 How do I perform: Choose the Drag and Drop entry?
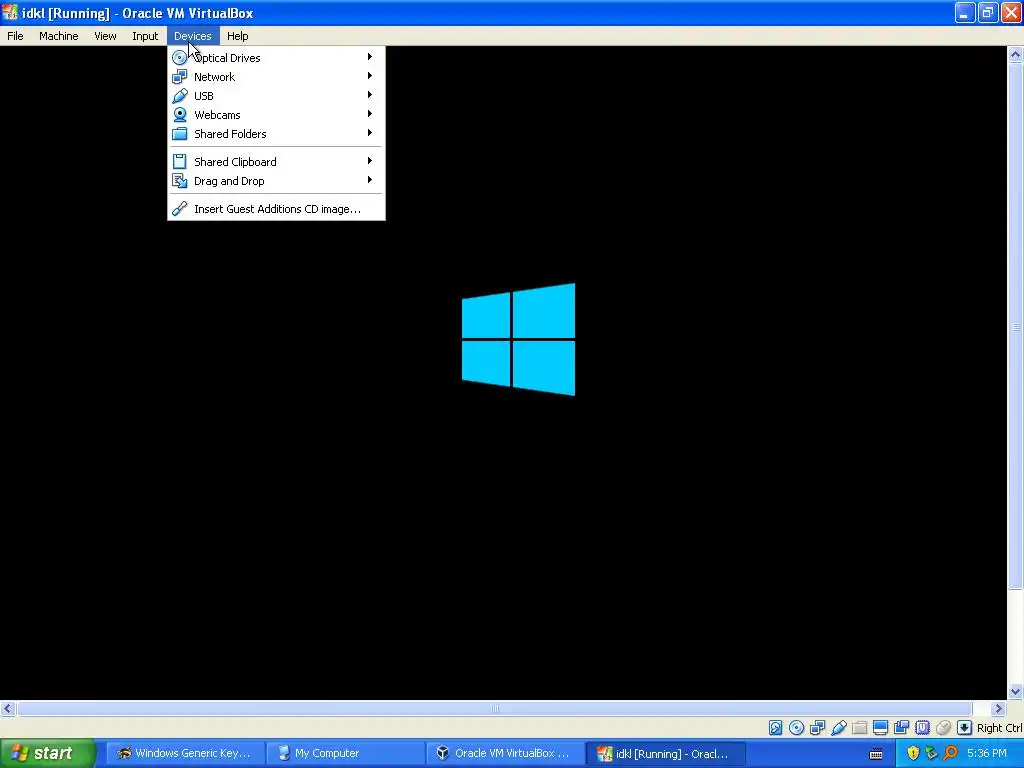(276, 180)
